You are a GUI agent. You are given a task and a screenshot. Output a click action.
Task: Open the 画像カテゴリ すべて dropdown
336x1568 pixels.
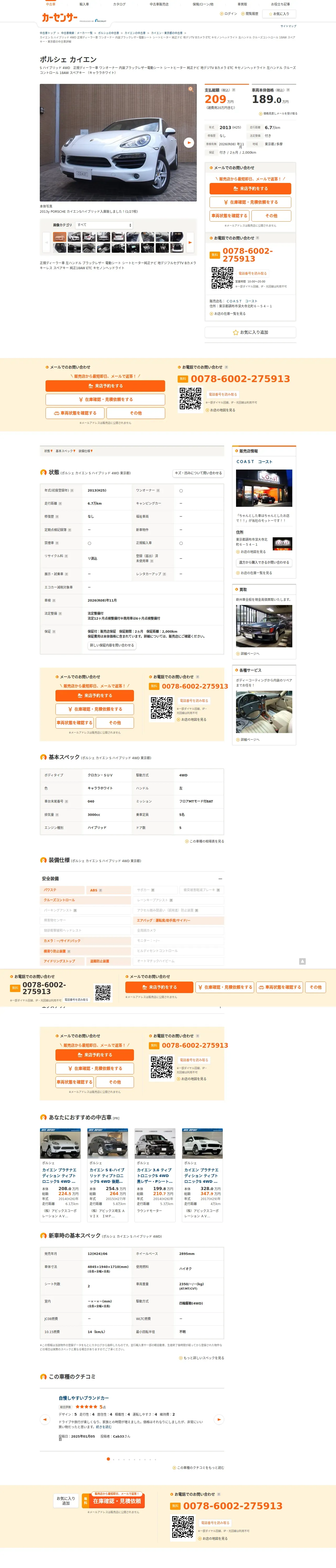104,225
